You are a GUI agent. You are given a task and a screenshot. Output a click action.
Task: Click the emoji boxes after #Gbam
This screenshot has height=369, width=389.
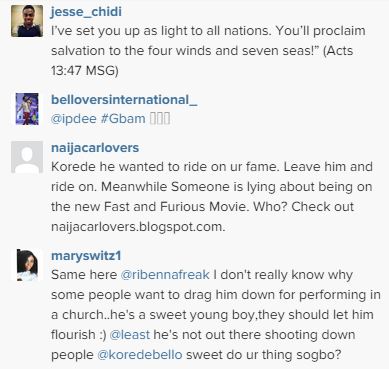coord(160,119)
